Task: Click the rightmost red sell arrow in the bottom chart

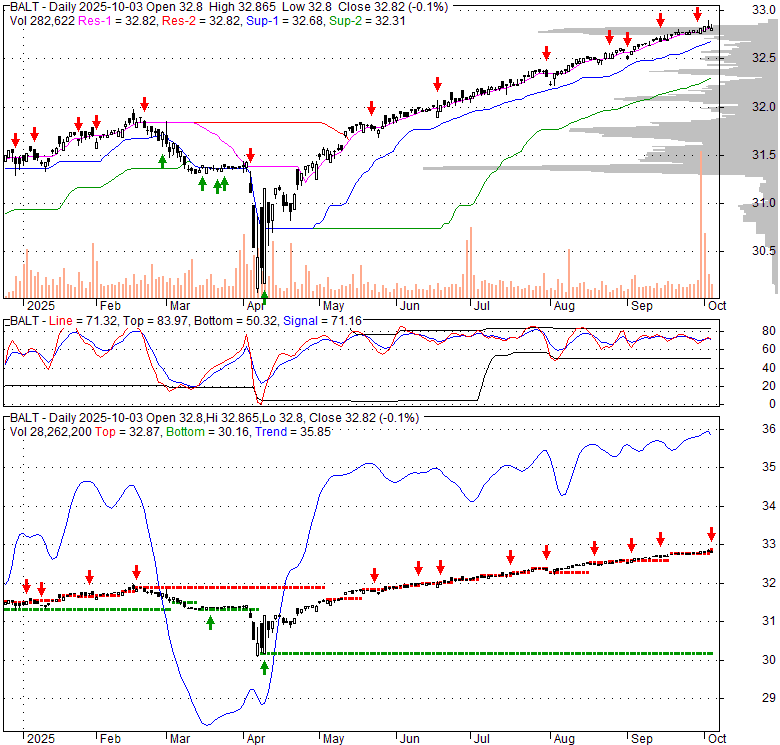Action: click(x=711, y=534)
